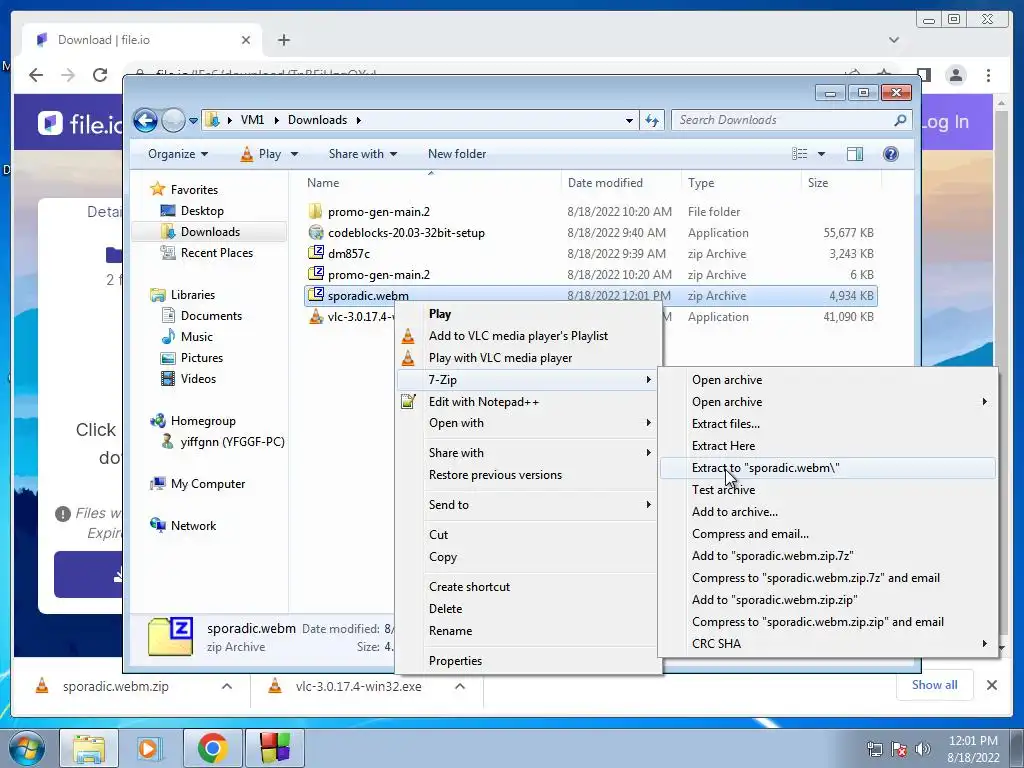Click the Homegroup icon in sidebar
This screenshot has height=768, width=1024.
pyautogui.click(x=157, y=421)
